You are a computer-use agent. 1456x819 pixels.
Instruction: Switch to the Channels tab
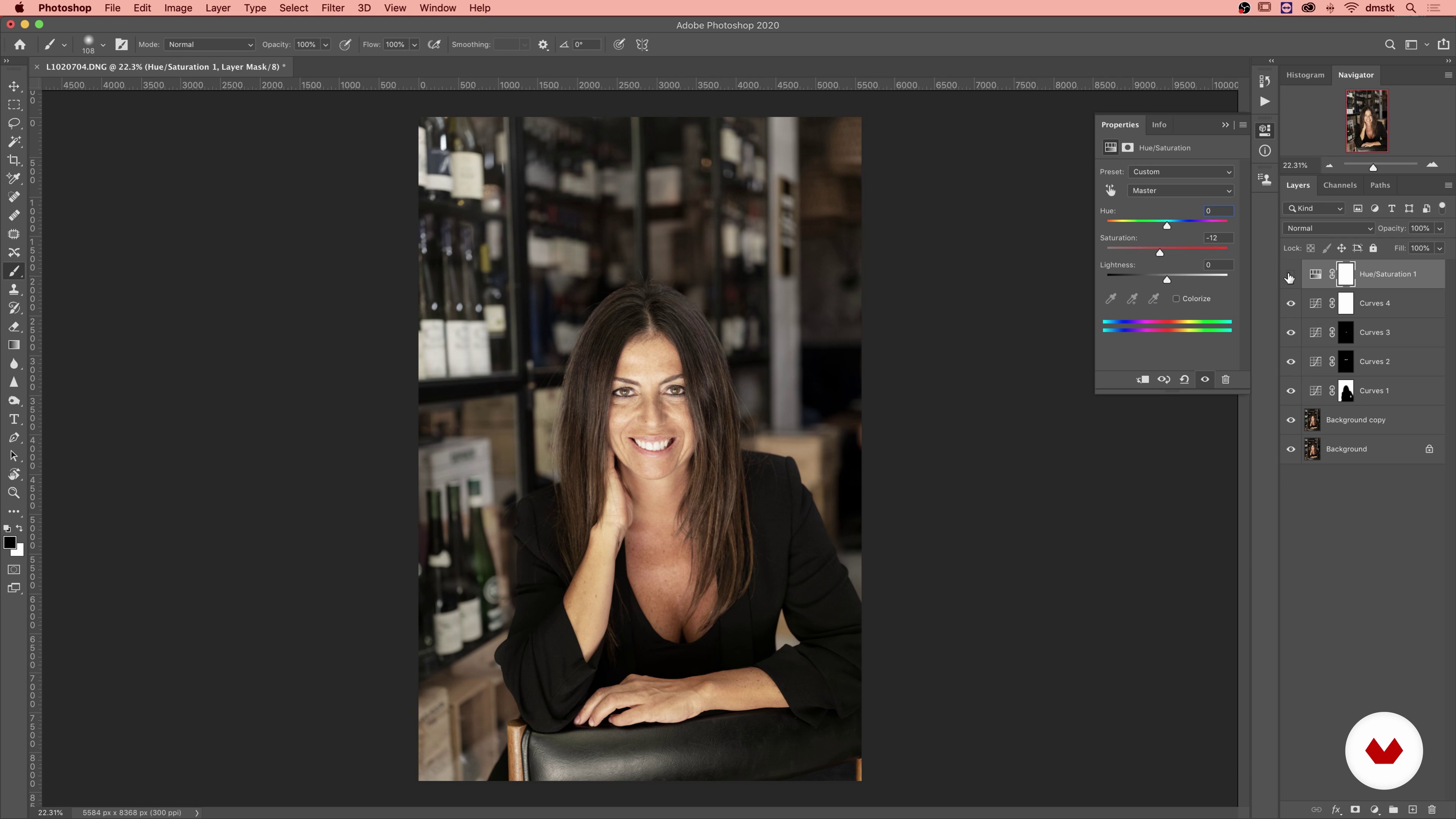(1340, 185)
